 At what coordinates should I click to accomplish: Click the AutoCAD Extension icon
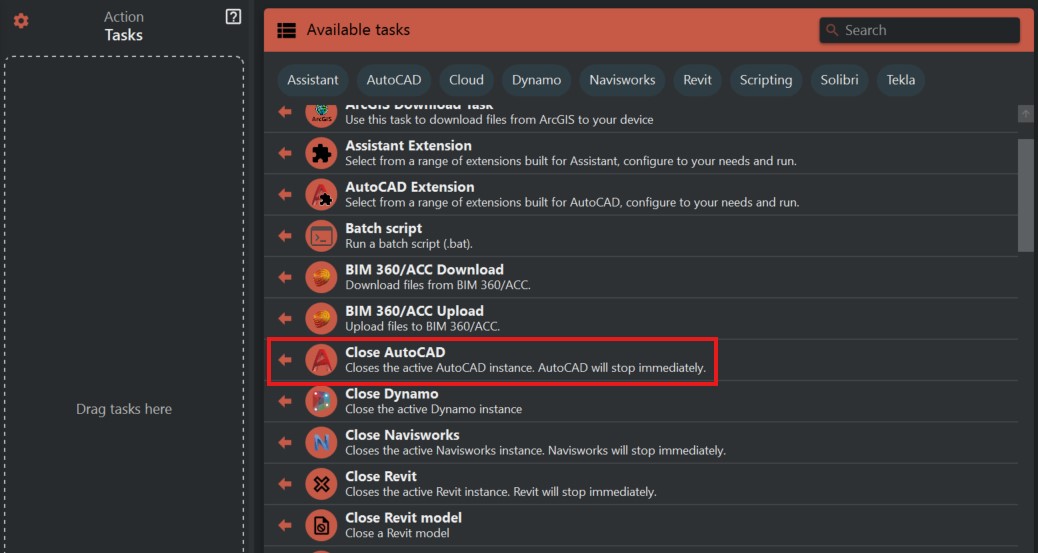pos(321,194)
